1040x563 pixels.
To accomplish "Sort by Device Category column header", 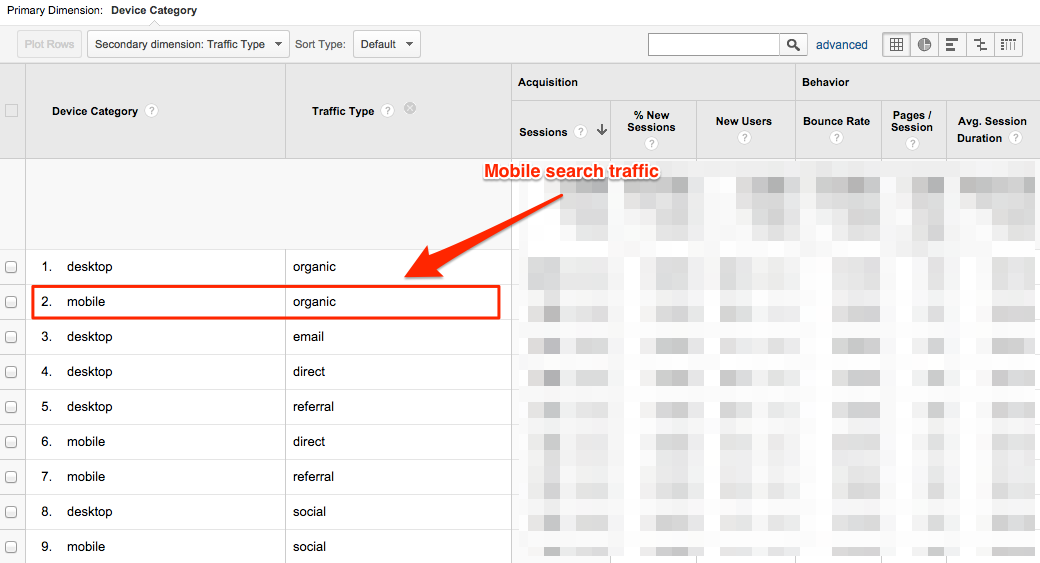I will pos(95,111).
